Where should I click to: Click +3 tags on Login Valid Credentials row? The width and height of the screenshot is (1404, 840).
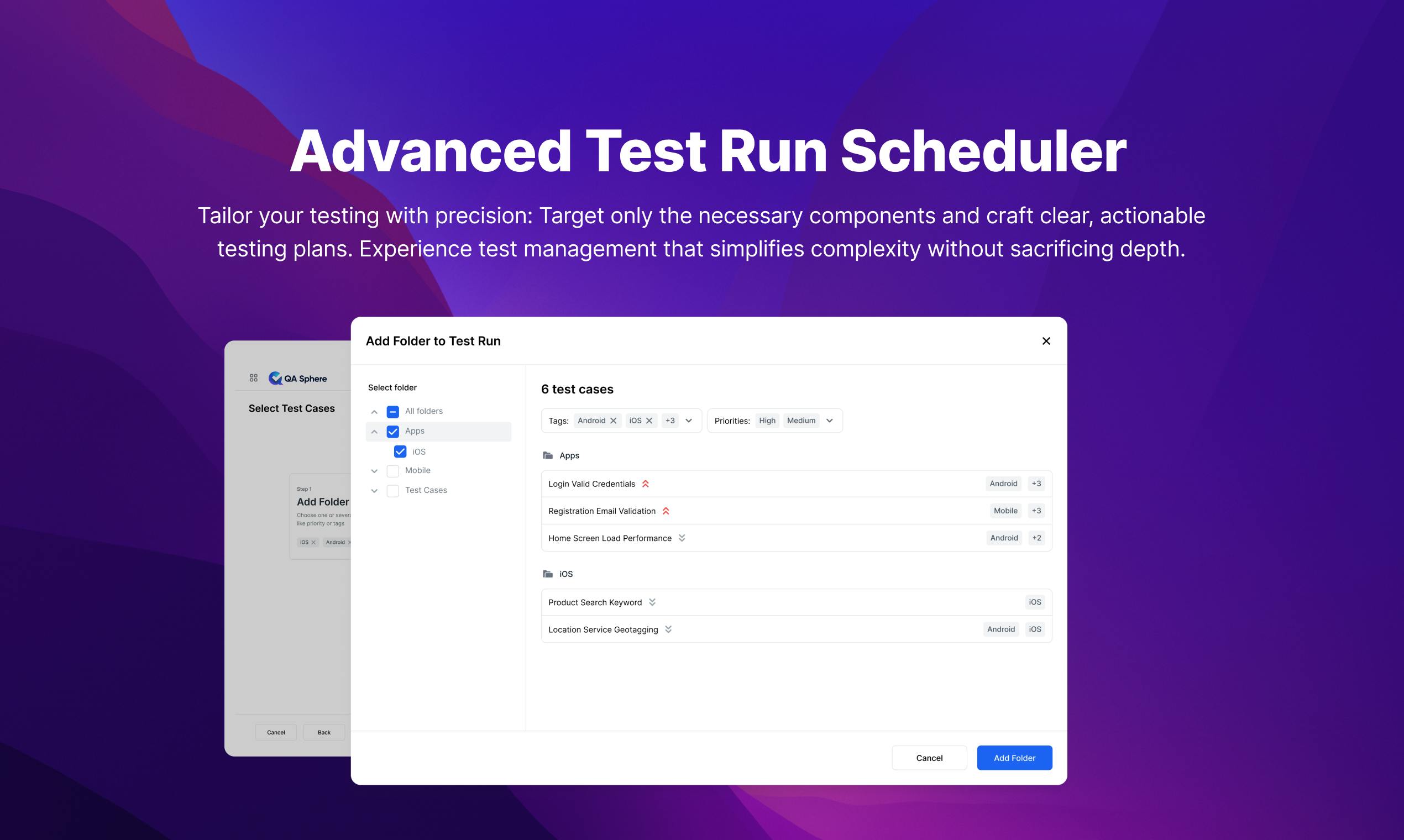(1036, 484)
